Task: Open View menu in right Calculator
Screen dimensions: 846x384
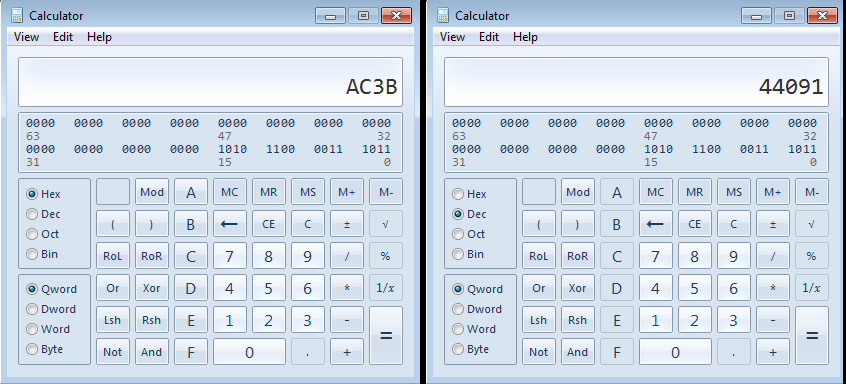Action: coord(452,37)
